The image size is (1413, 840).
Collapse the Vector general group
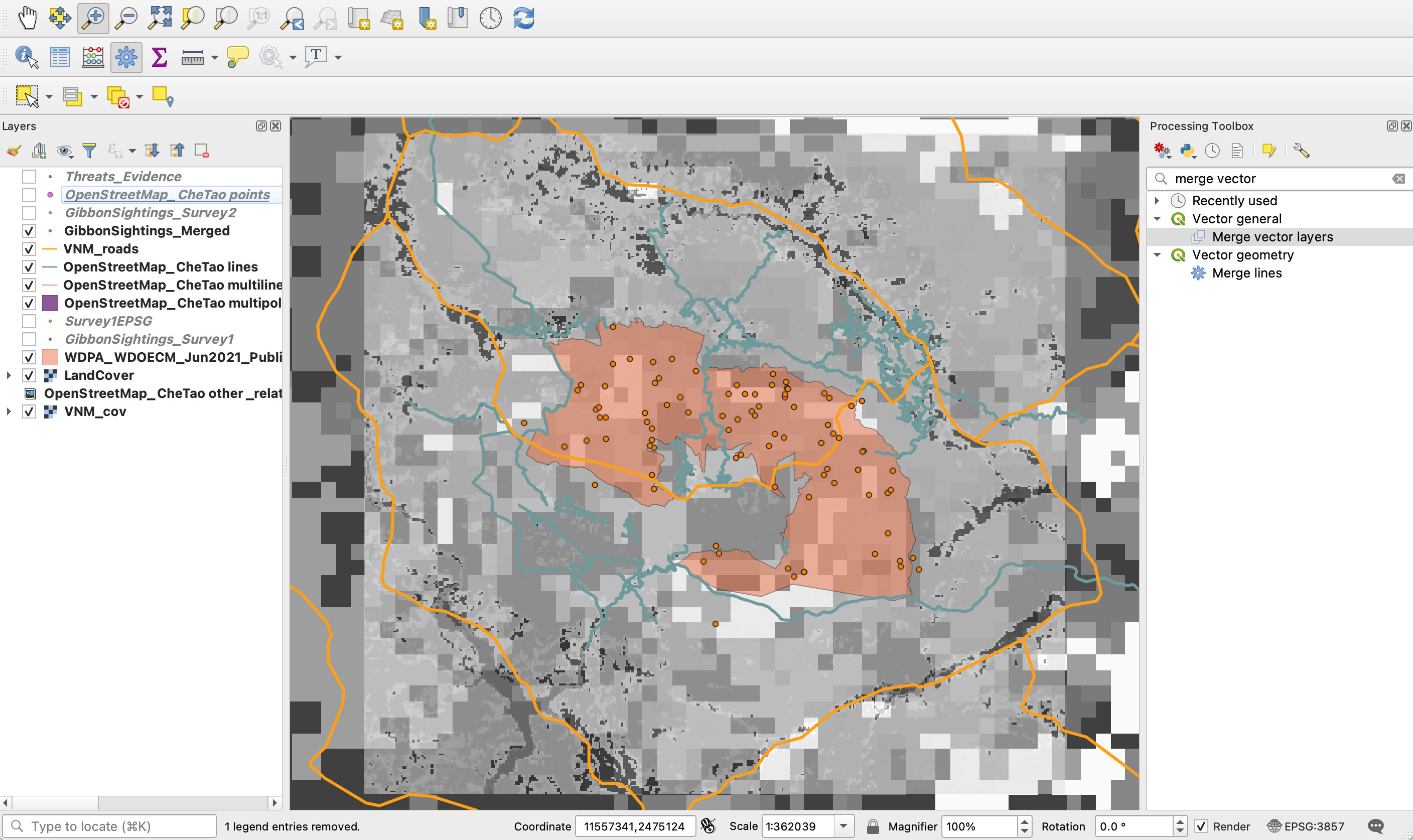(1157, 218)
